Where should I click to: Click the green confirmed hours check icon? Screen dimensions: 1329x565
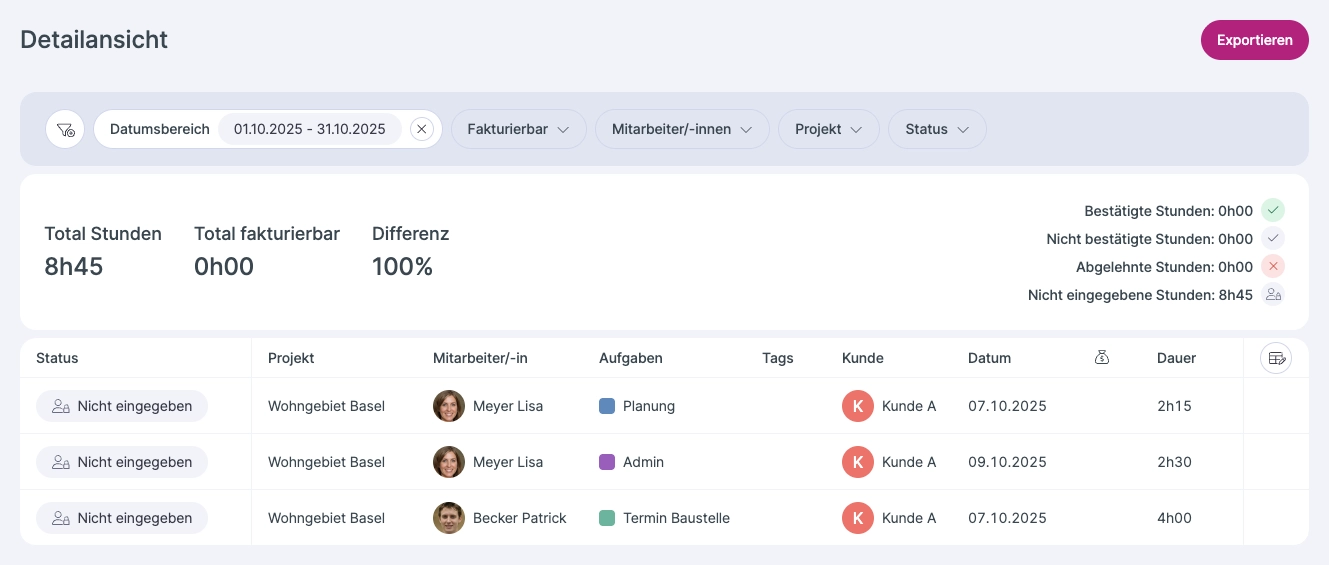pos(1272,210)
